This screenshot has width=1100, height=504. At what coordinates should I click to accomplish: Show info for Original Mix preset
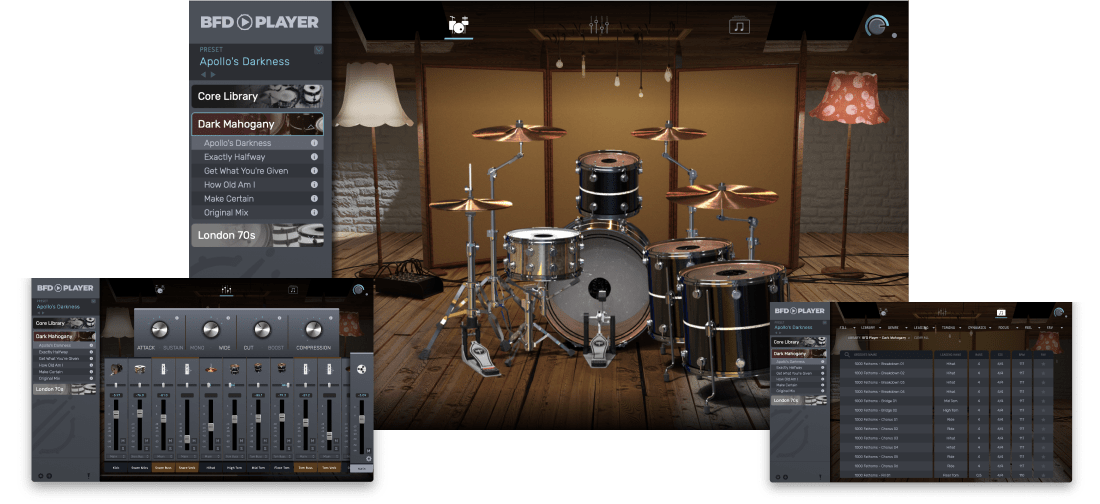[314, 213]
